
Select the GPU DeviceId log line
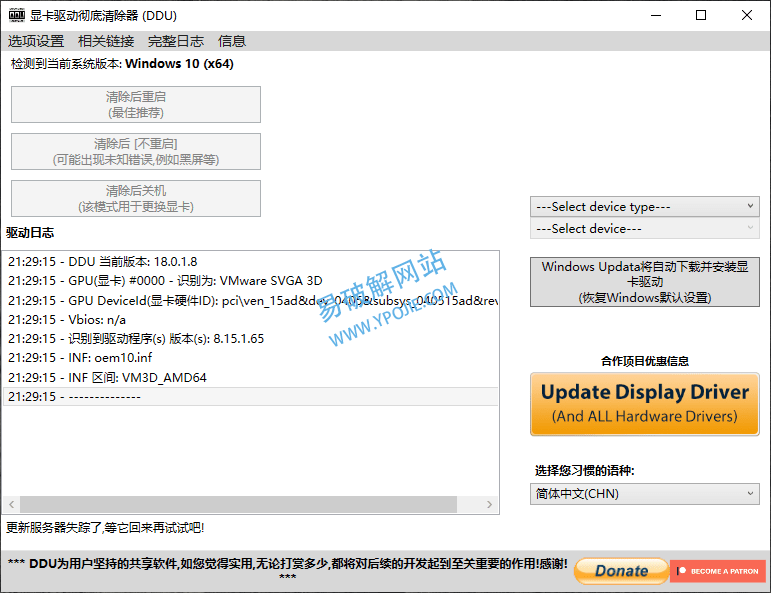pos(251,300)
